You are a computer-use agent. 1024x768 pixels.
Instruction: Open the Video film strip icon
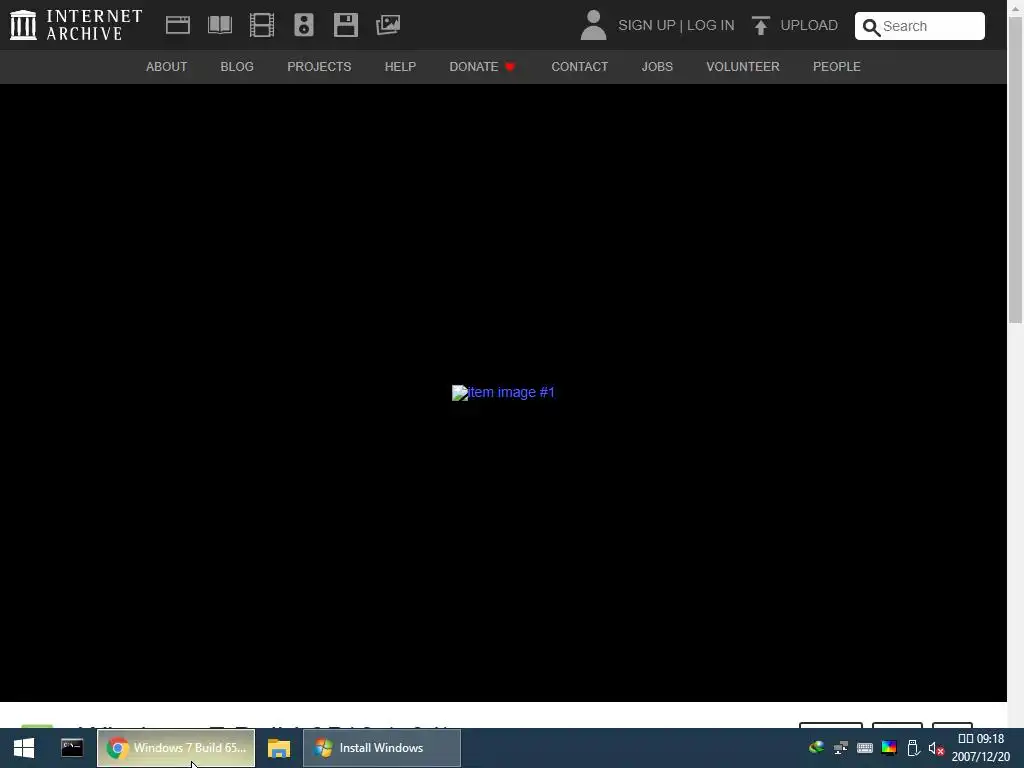262,25
